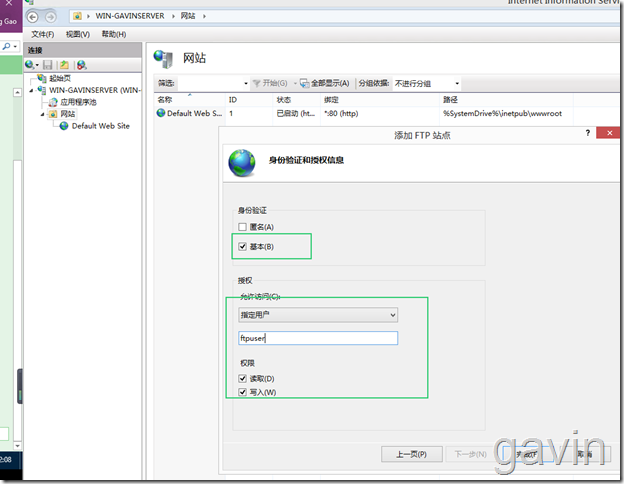Click the 上一页(P) button
The height and width of the screenshot is (484, 624).
click(x=411, y=454)
